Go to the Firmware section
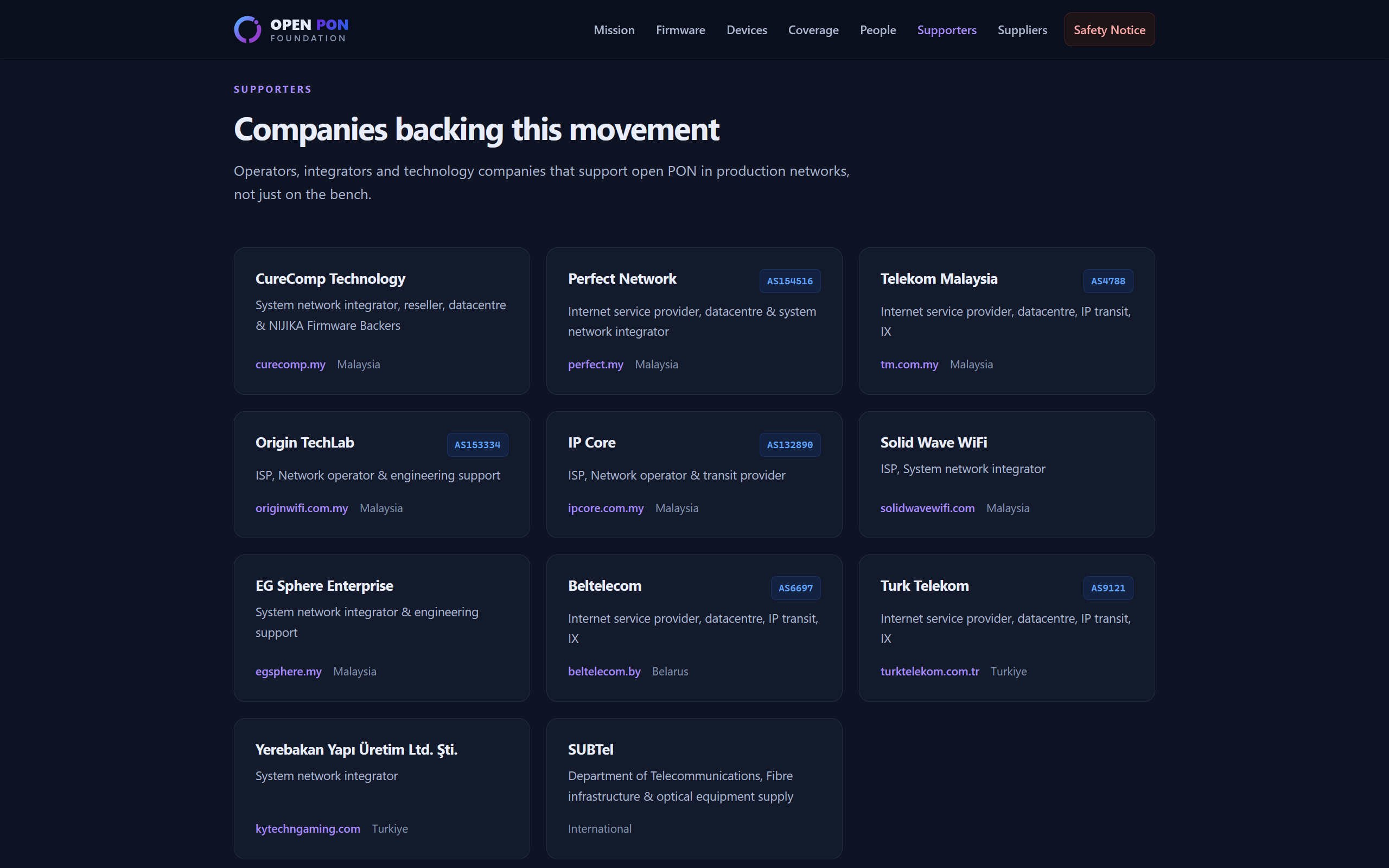 click(x=680, y=30)
